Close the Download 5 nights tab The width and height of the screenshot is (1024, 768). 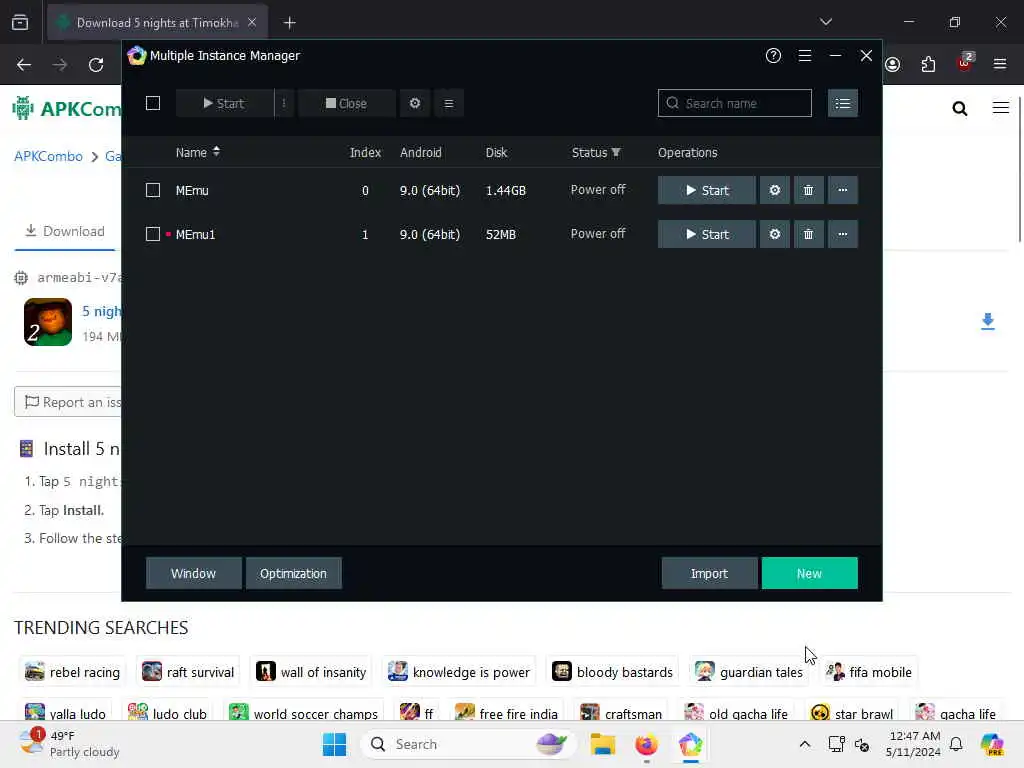[x=252, y=22]
